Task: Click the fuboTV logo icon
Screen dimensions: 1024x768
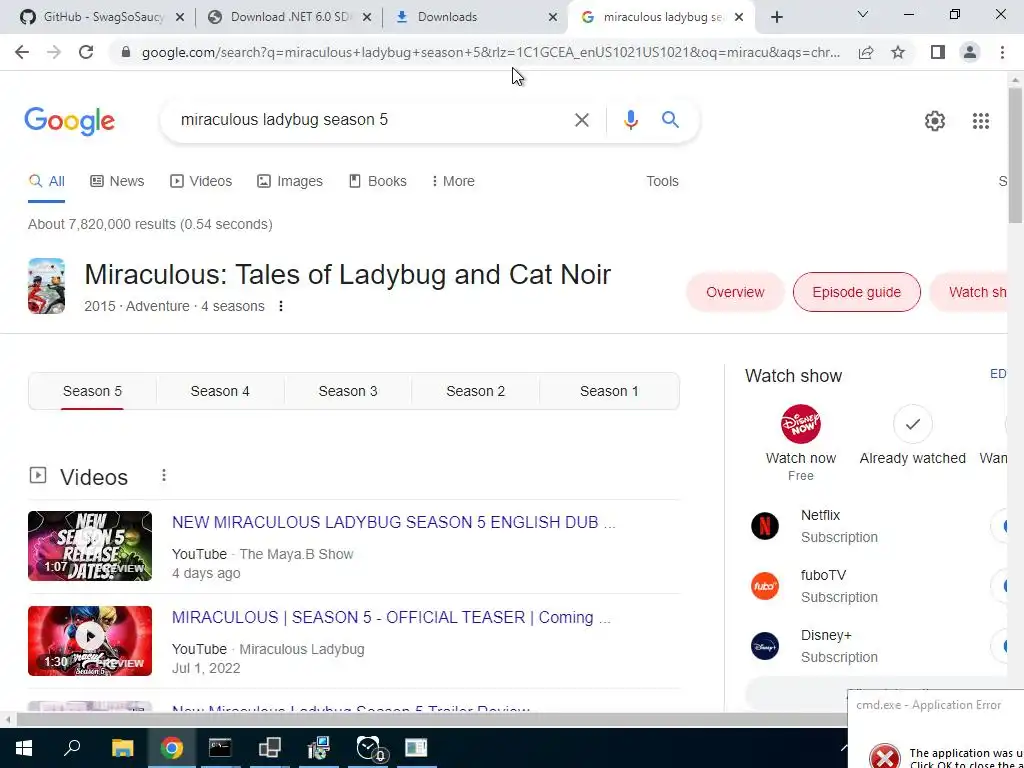Action: pyautogui.click(x=765, y=586)
